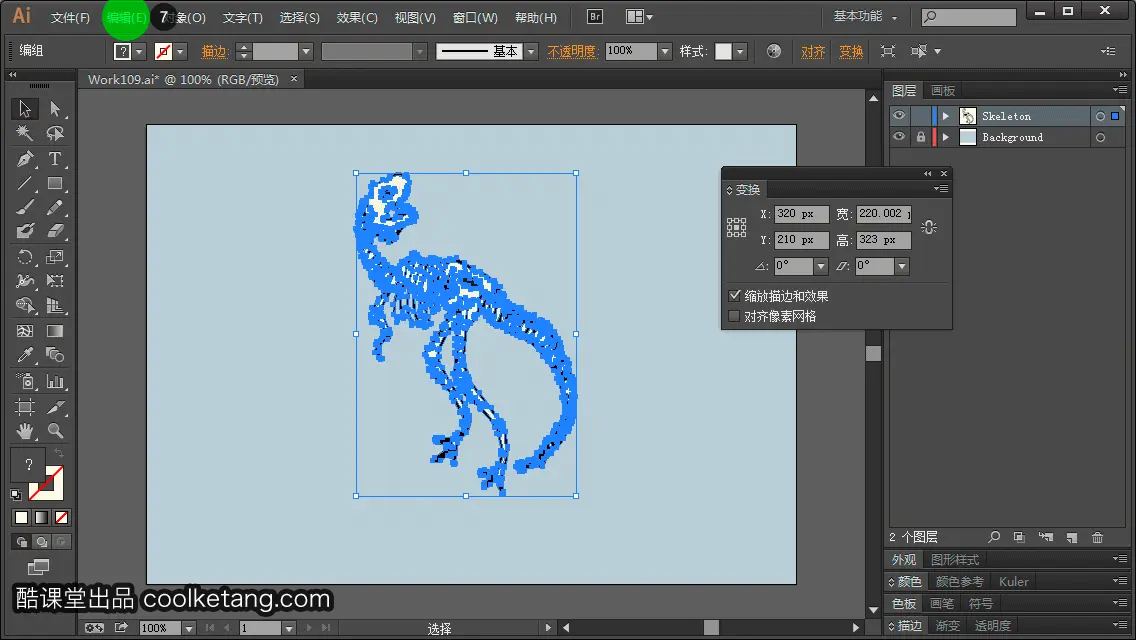
Task: Click the 不透明度 link
Action: pyautogui.click(x=572, y=51)
